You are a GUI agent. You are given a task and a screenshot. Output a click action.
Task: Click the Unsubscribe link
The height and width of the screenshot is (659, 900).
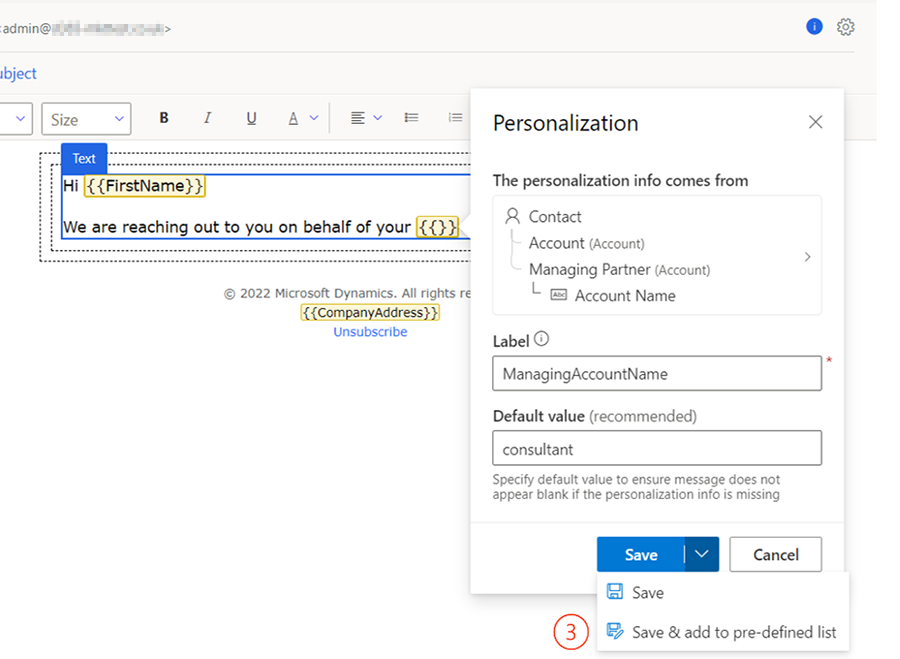click(x=370, y=331)
